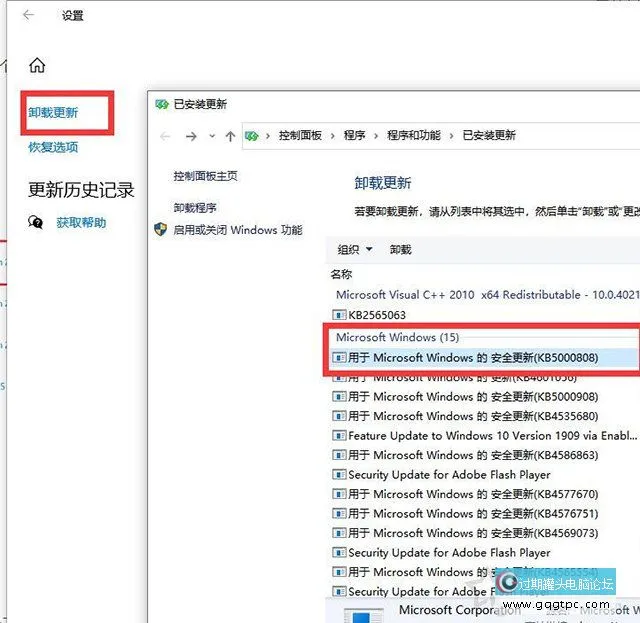Viewport: 640px width, 623px height.
Task: Expand chevron before 控制面板 breadcrumb
Action: tap(268, 136)
